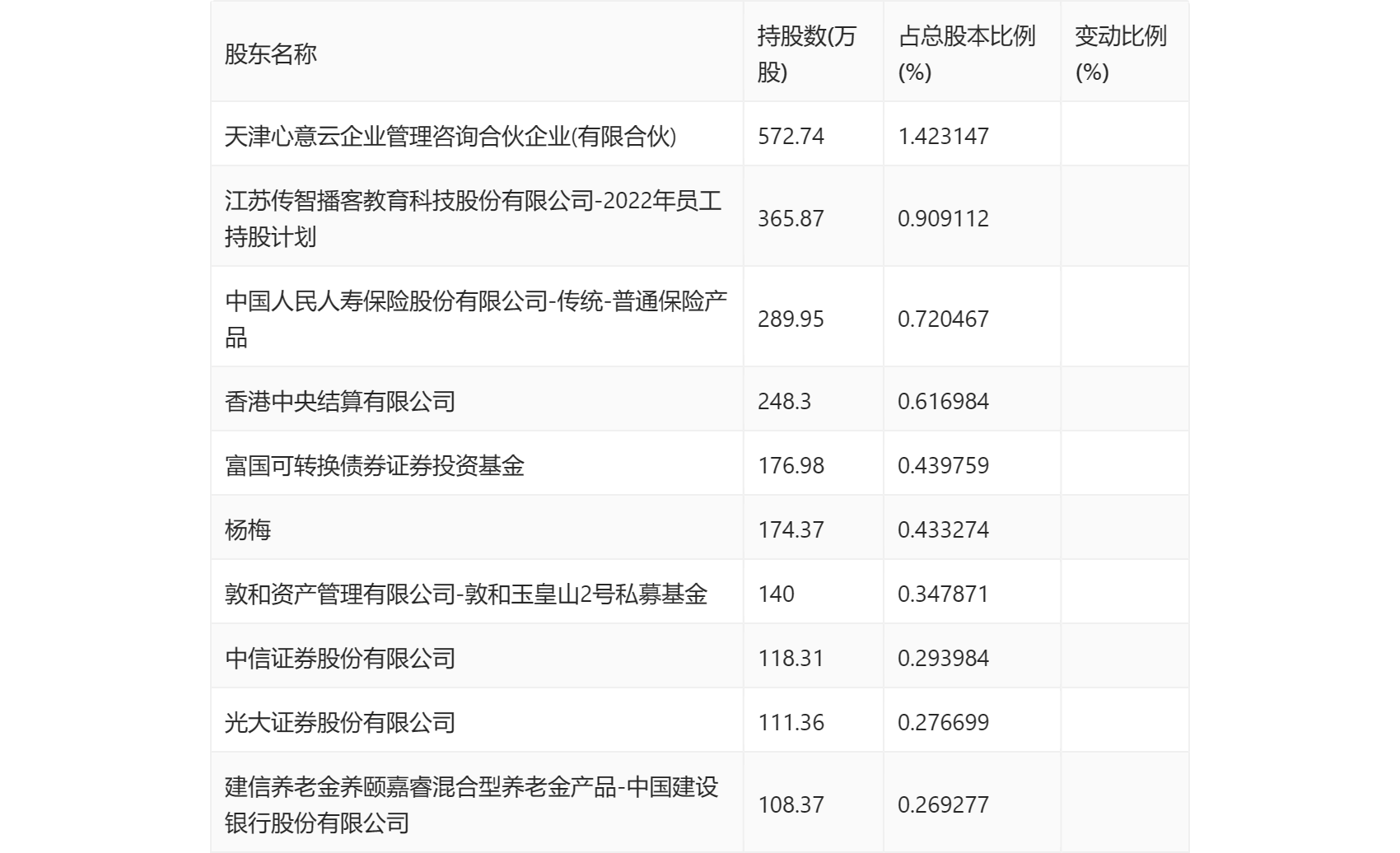Select the 176.98 shares value
The height and width of the screenshot is (853, 1400).
coord(791,465)
